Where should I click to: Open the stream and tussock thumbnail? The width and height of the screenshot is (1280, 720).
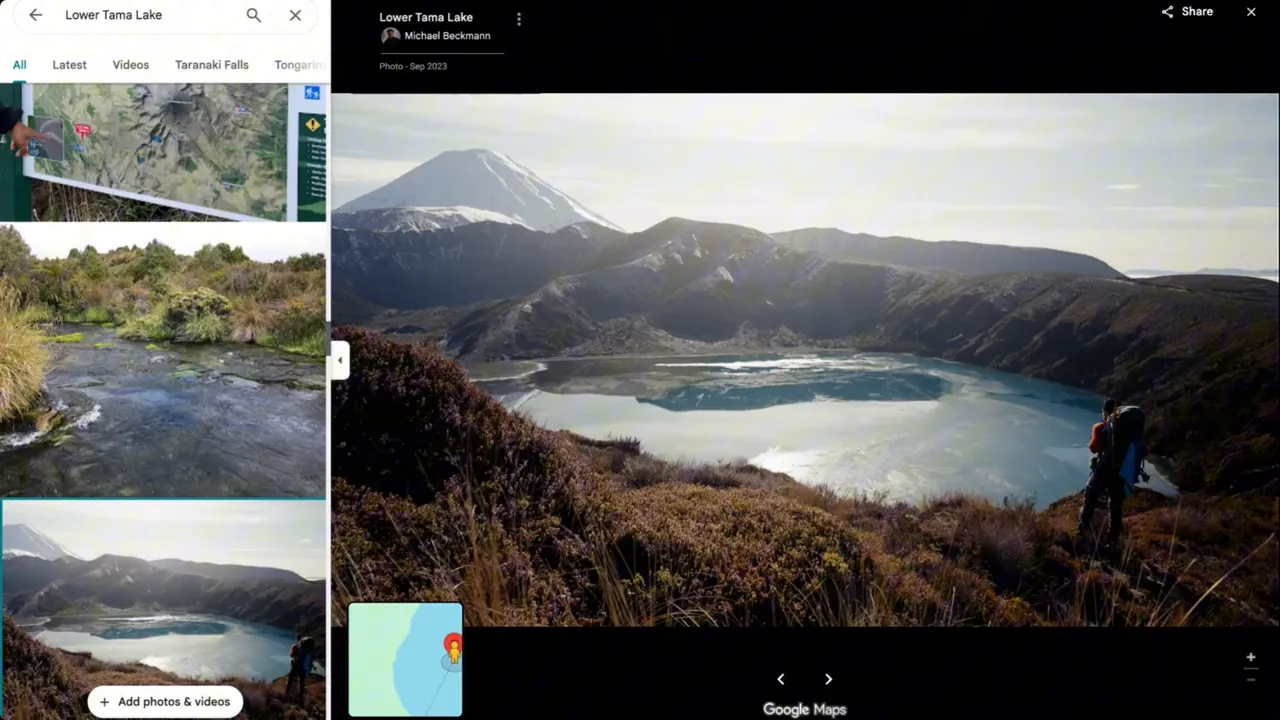[x=163, y=360]
